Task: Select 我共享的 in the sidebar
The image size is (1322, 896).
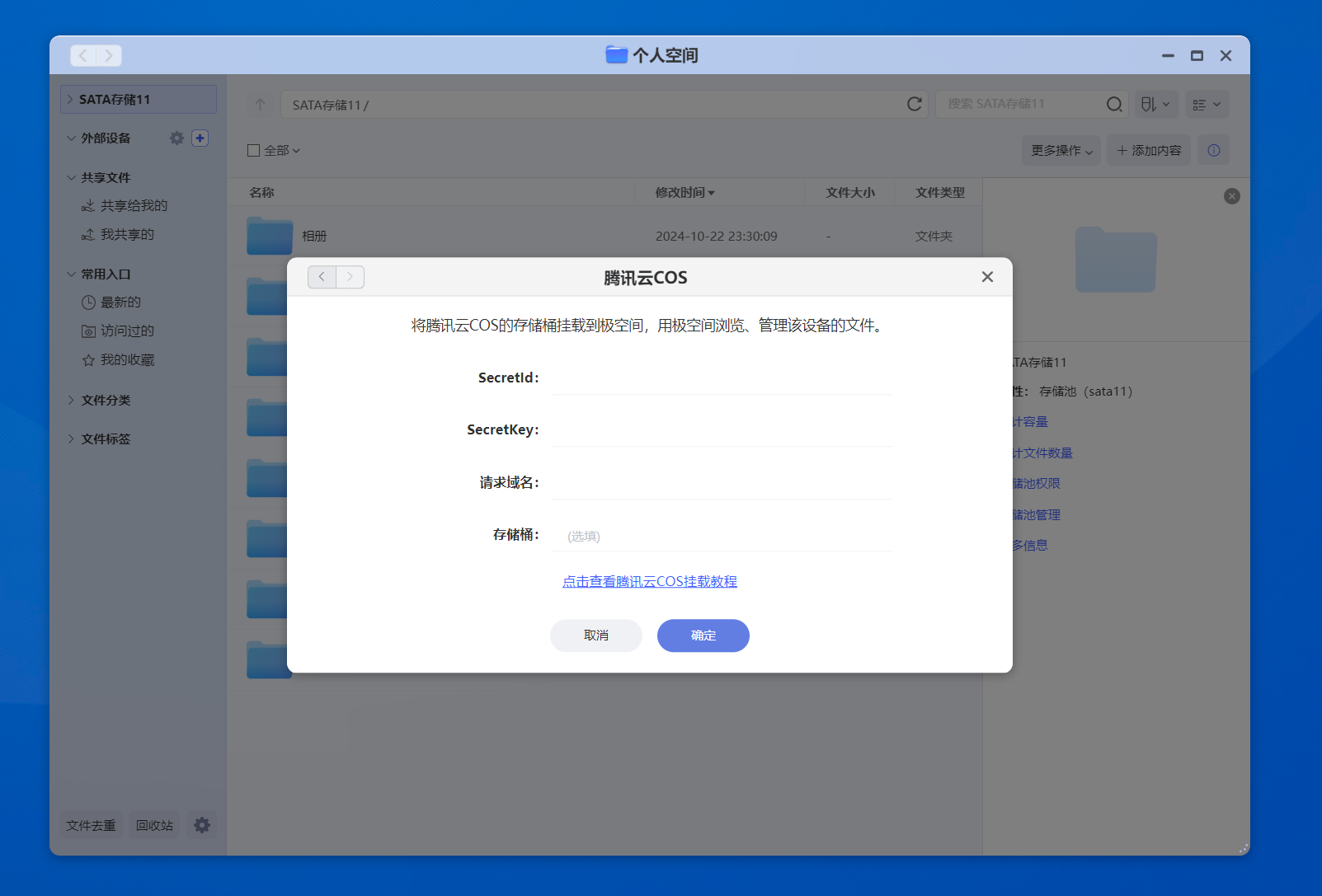Action: point(126,234)
